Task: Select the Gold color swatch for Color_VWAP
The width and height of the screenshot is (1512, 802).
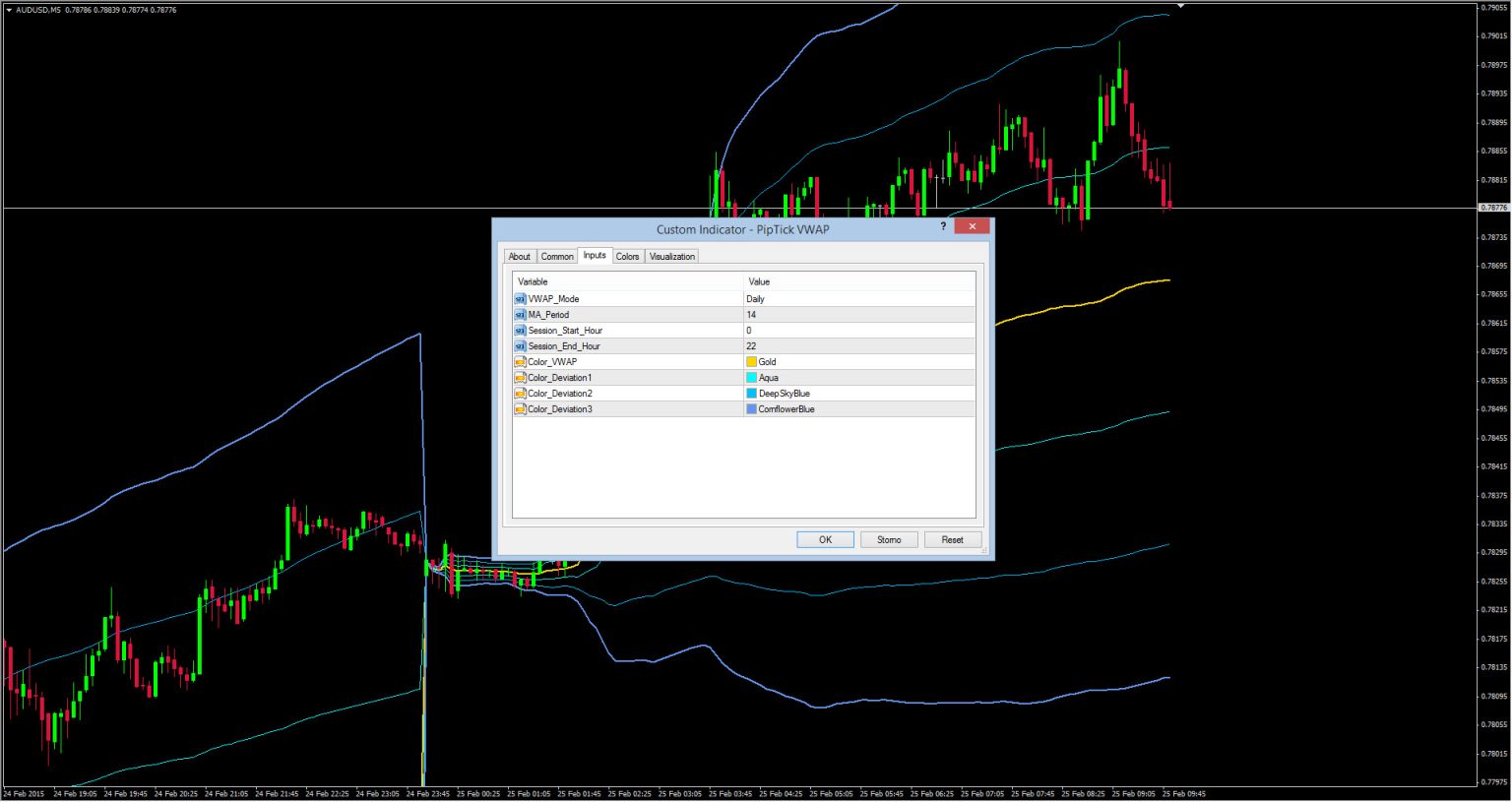Action: pyautogui.click(x=751, y=361)
